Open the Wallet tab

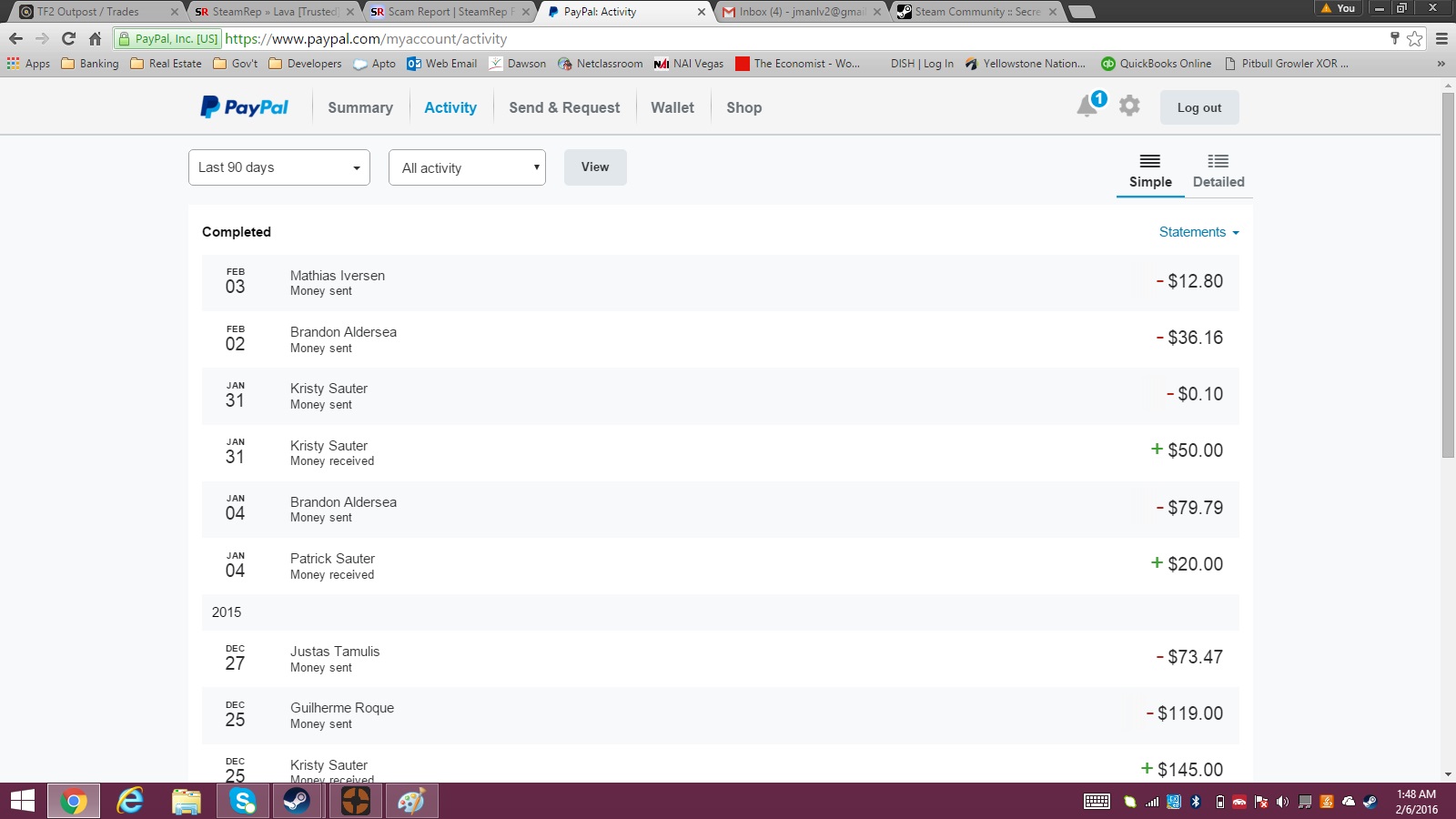point(672,107)
